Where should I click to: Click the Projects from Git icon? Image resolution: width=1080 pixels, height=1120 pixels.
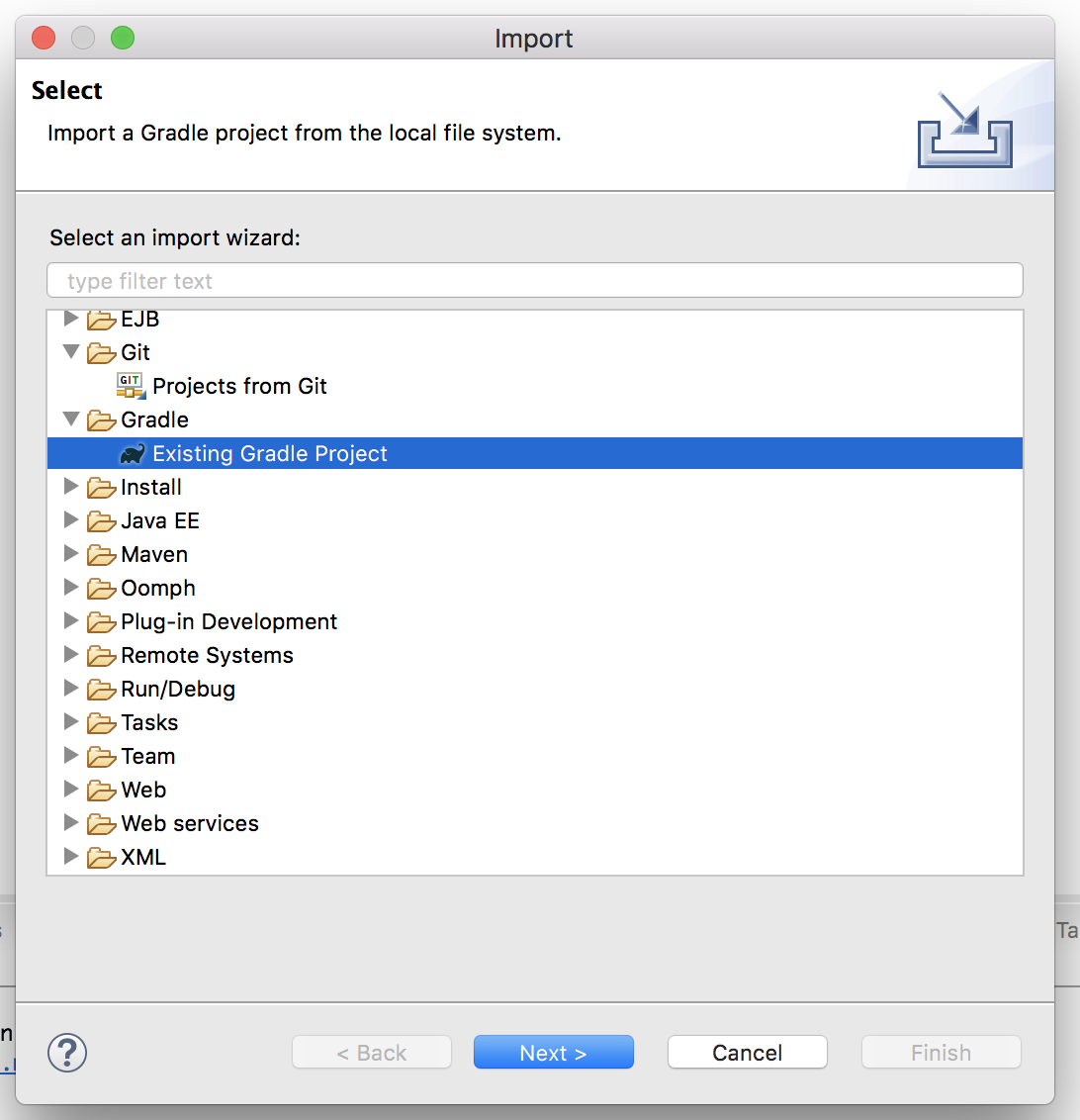(x=131, y=386)
